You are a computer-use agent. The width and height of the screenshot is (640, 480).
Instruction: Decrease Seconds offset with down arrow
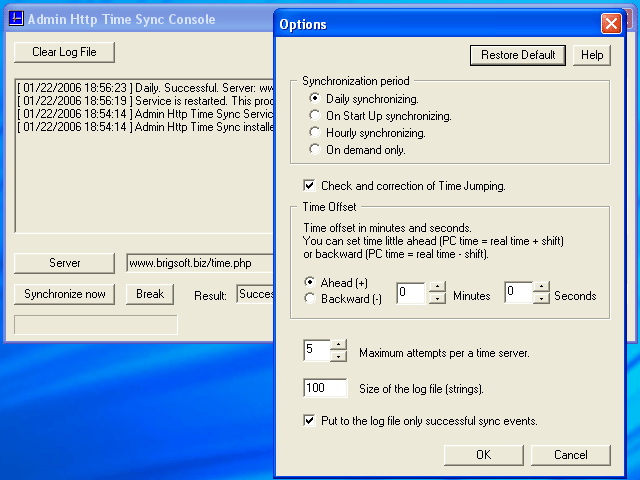(541, 298)
